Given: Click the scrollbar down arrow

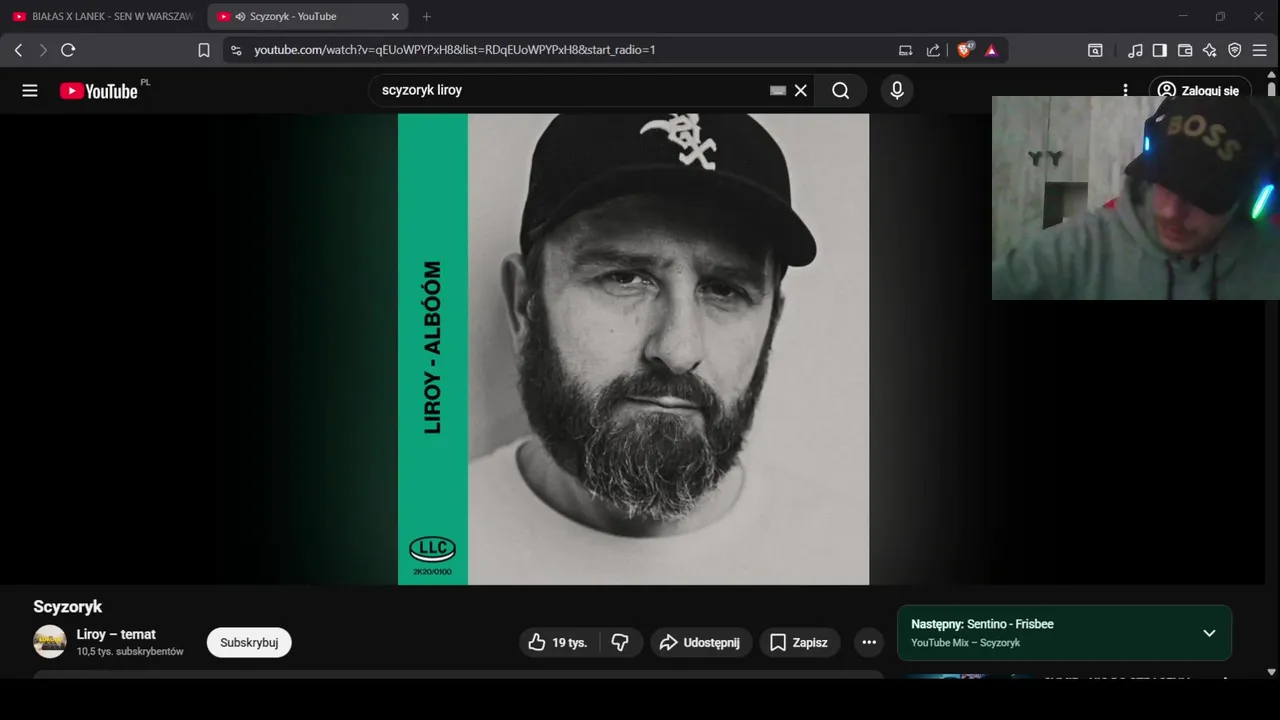Looking at the screenshot, I should point(1272,672).
